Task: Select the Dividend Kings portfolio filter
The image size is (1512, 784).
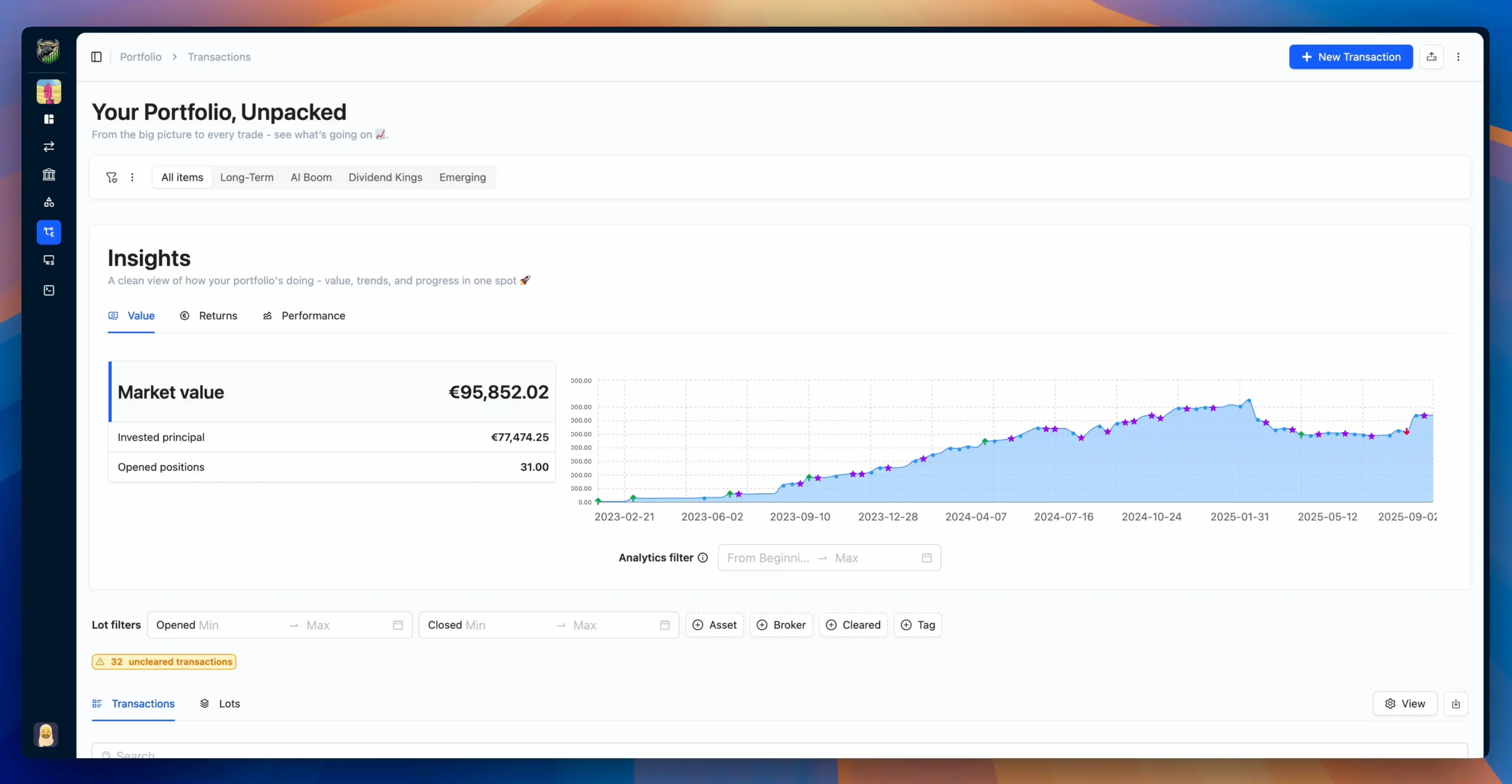Action: pos(385,177)
